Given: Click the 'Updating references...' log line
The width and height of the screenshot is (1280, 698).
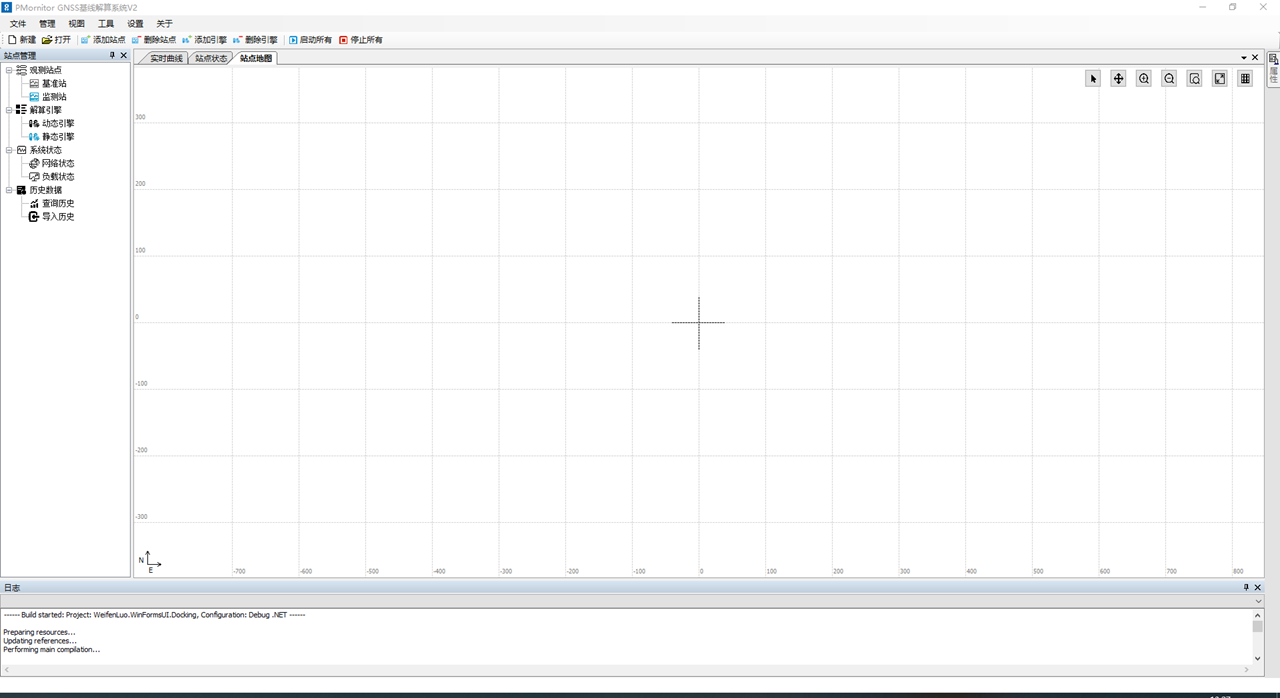Looking at the screenshot, I should tap(39, 641).
